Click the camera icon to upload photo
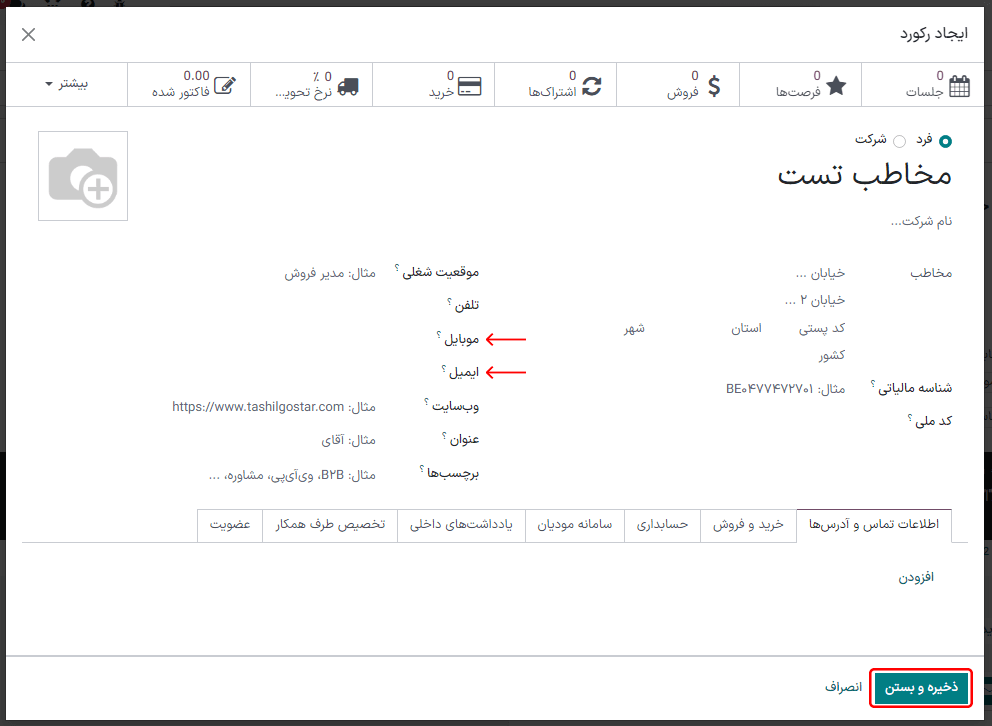This screenshot has height=726, width=992. click(x=83, y=176)
